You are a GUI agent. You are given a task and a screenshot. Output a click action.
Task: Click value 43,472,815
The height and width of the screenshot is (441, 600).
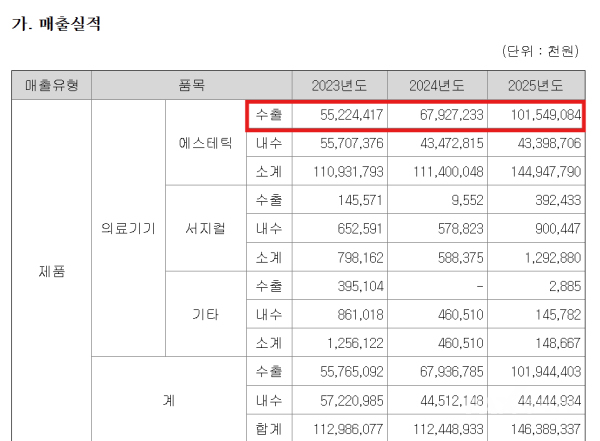pos(452,143)
